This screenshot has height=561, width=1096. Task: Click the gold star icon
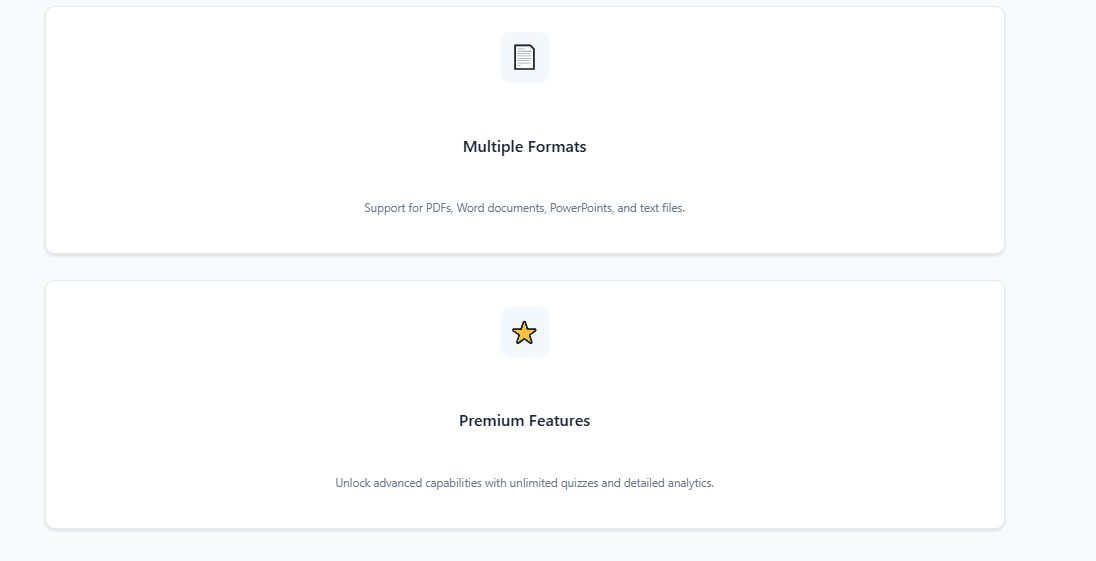(x=524, y=332)
